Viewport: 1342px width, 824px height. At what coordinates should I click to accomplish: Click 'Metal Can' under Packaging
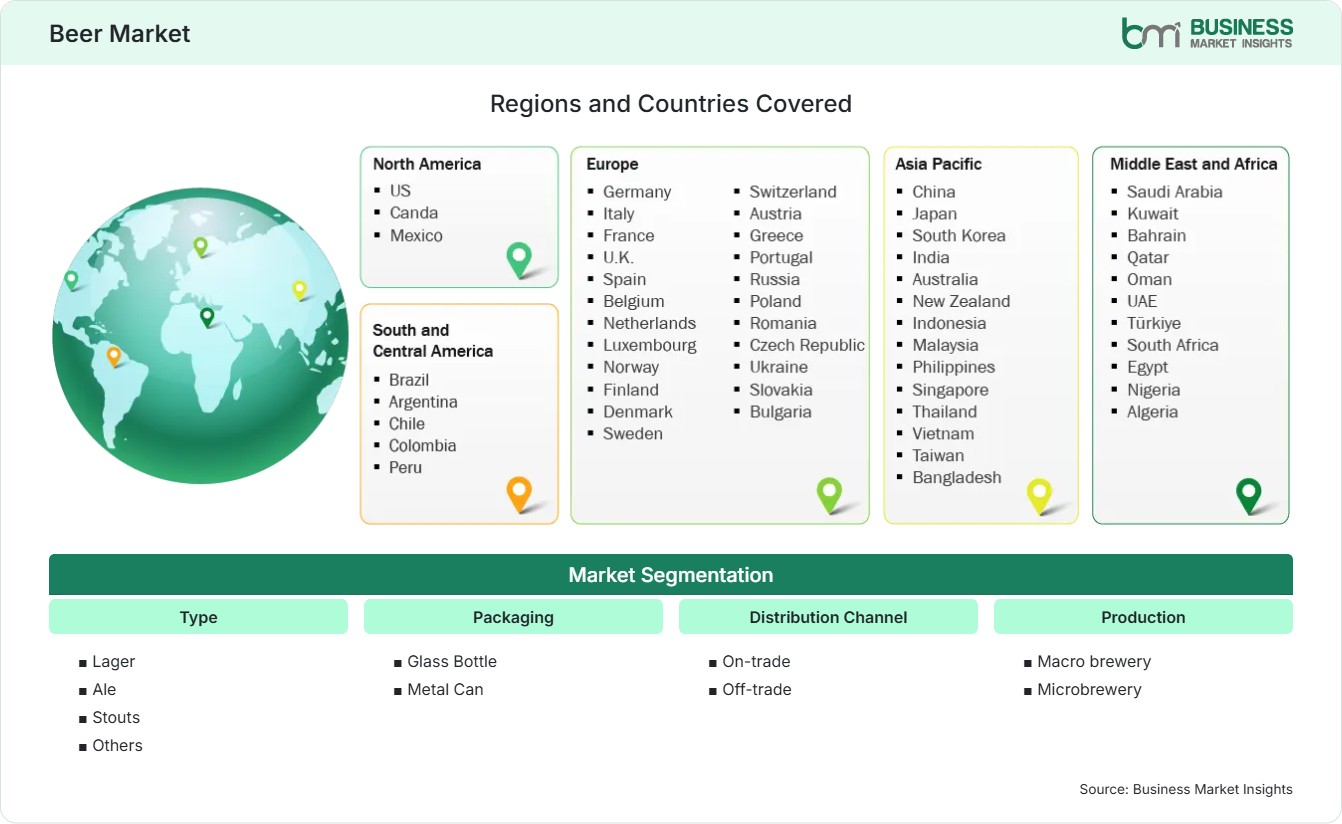tap(445, 689)
